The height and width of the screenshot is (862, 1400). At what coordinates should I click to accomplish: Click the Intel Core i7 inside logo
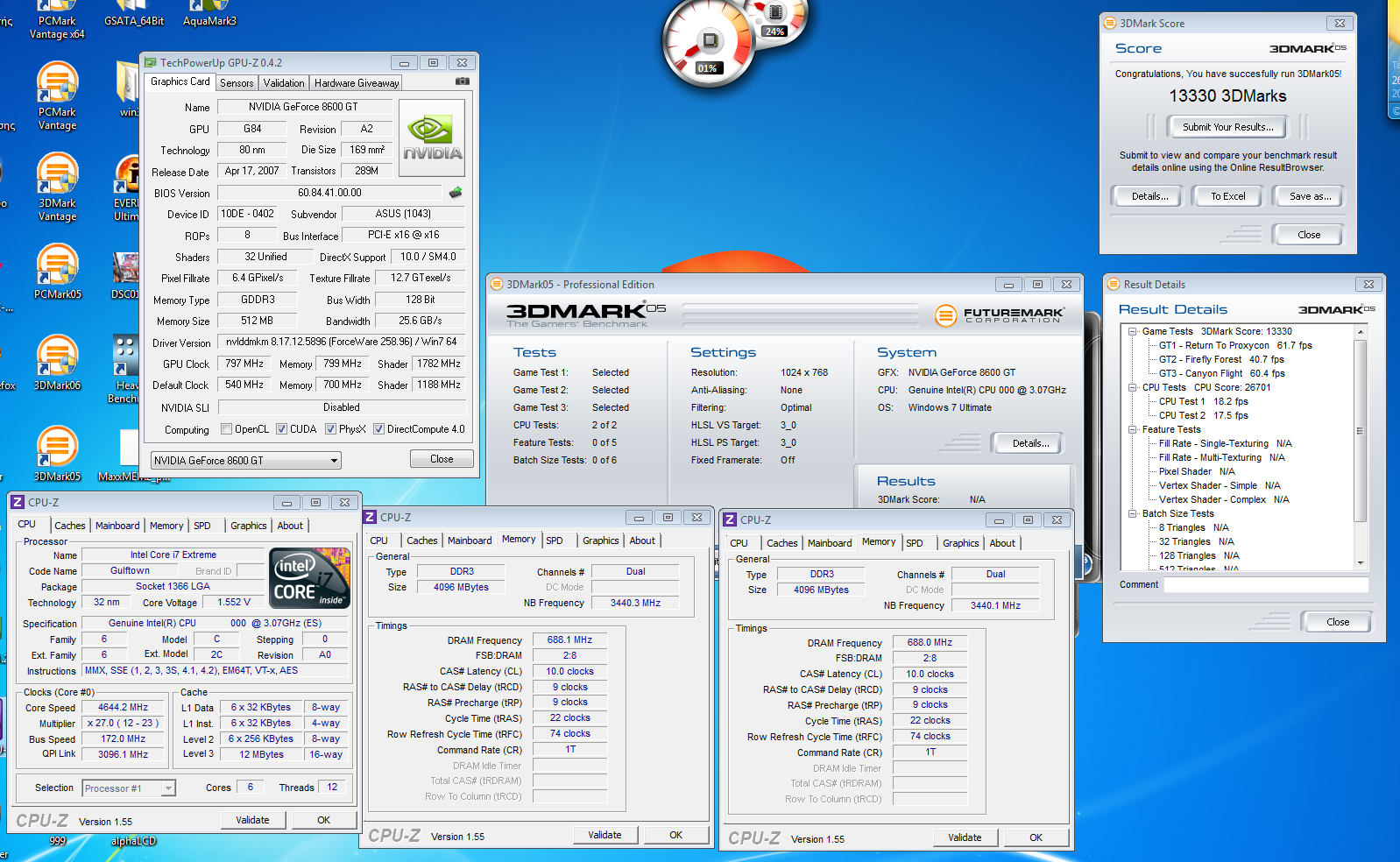click(310, 578)
